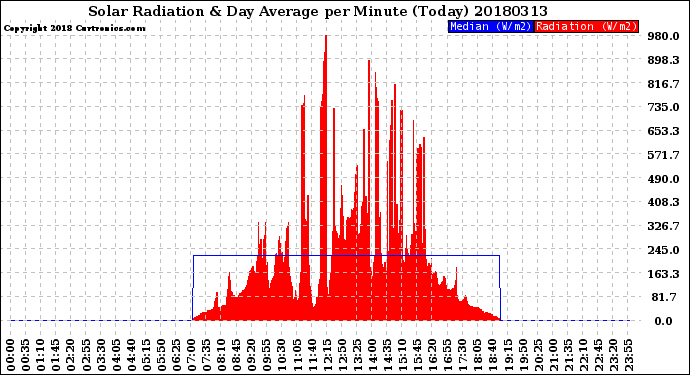Screen dimensions: 690x375
Task: Click the 05:15 time axis label
Action: [x=146, y=355]
